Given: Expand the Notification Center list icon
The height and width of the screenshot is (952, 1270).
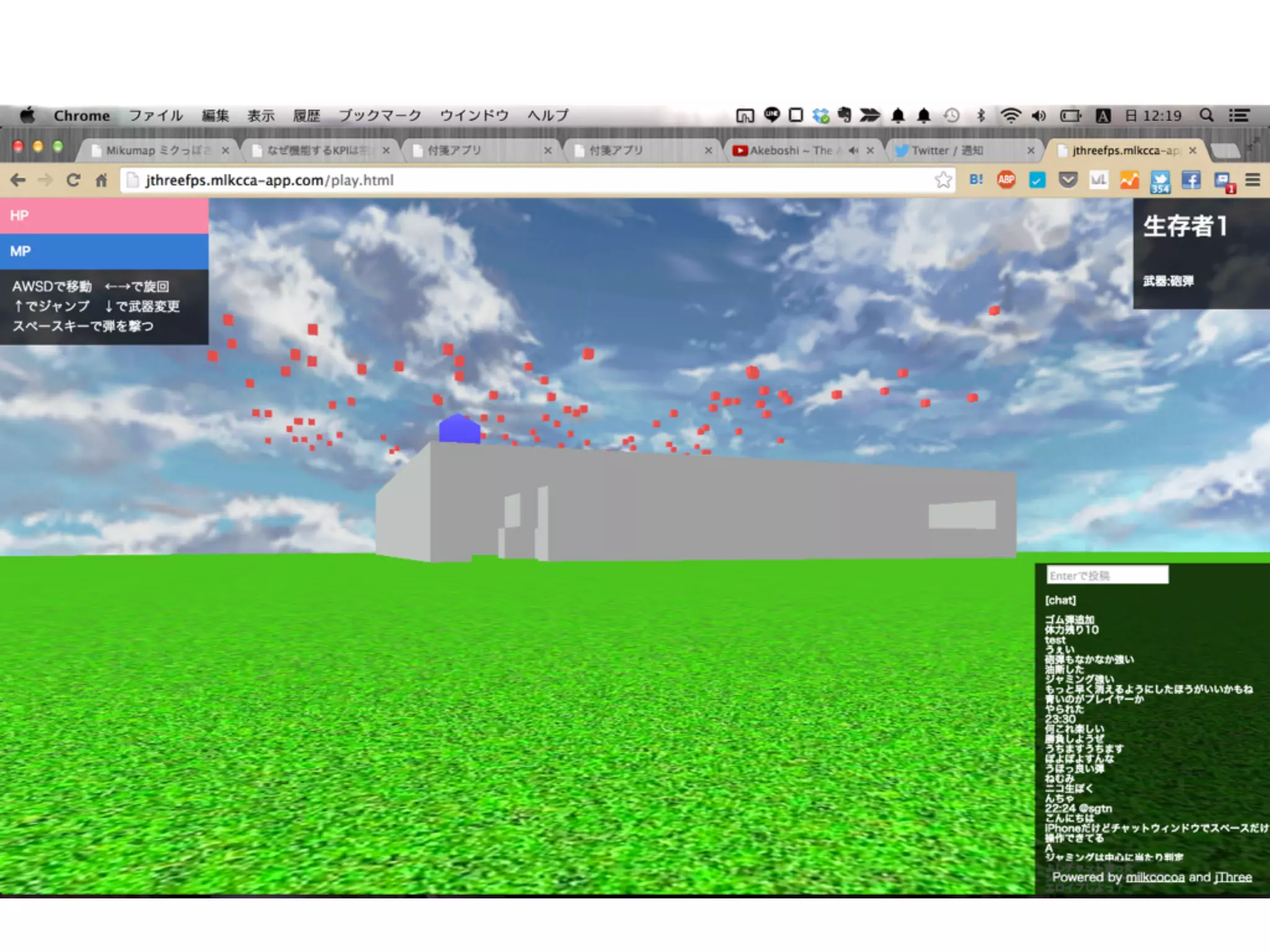Looking at the screenshot, I should [1239, 115].
